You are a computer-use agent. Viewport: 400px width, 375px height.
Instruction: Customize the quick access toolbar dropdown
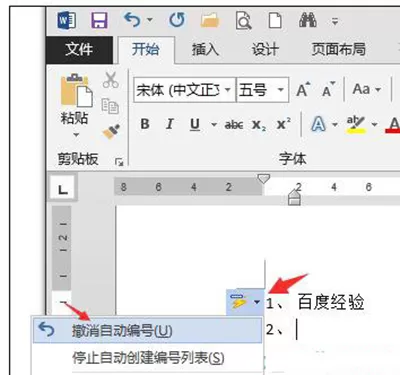[335, 22]
